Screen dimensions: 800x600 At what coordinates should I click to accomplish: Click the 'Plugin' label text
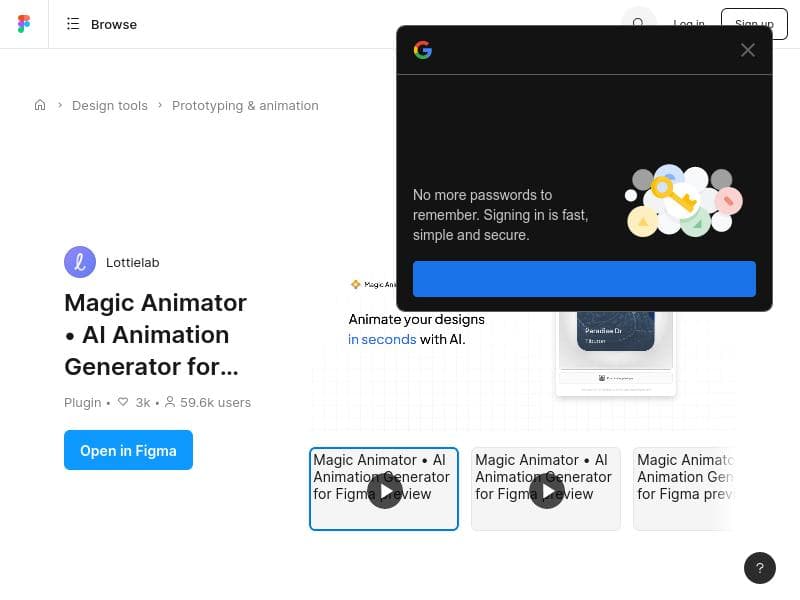83,403
